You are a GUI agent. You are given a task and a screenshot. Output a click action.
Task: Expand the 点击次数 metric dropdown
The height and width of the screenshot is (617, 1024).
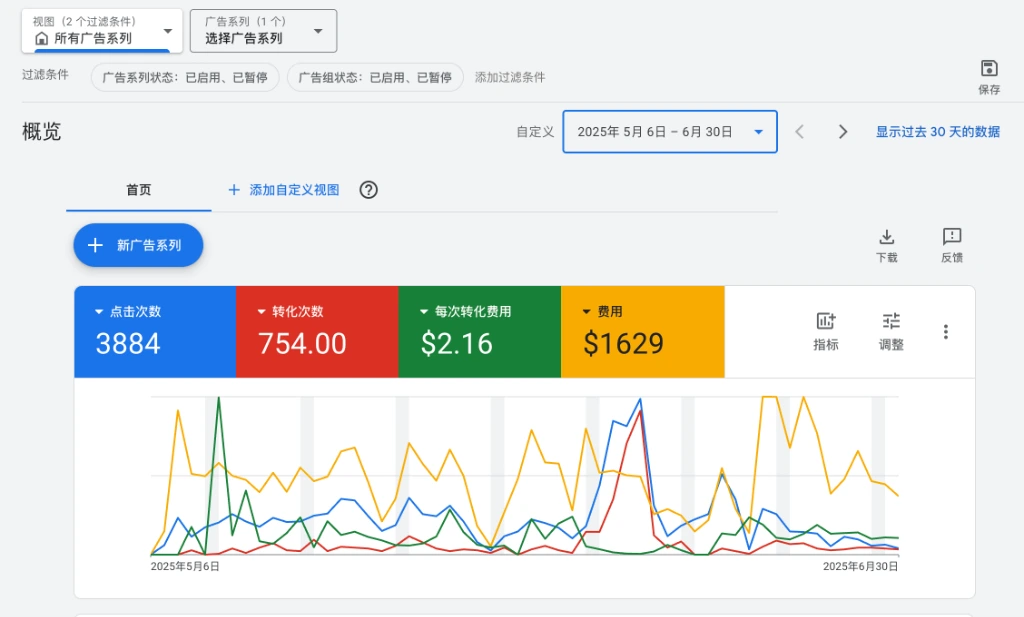point(99,311)
